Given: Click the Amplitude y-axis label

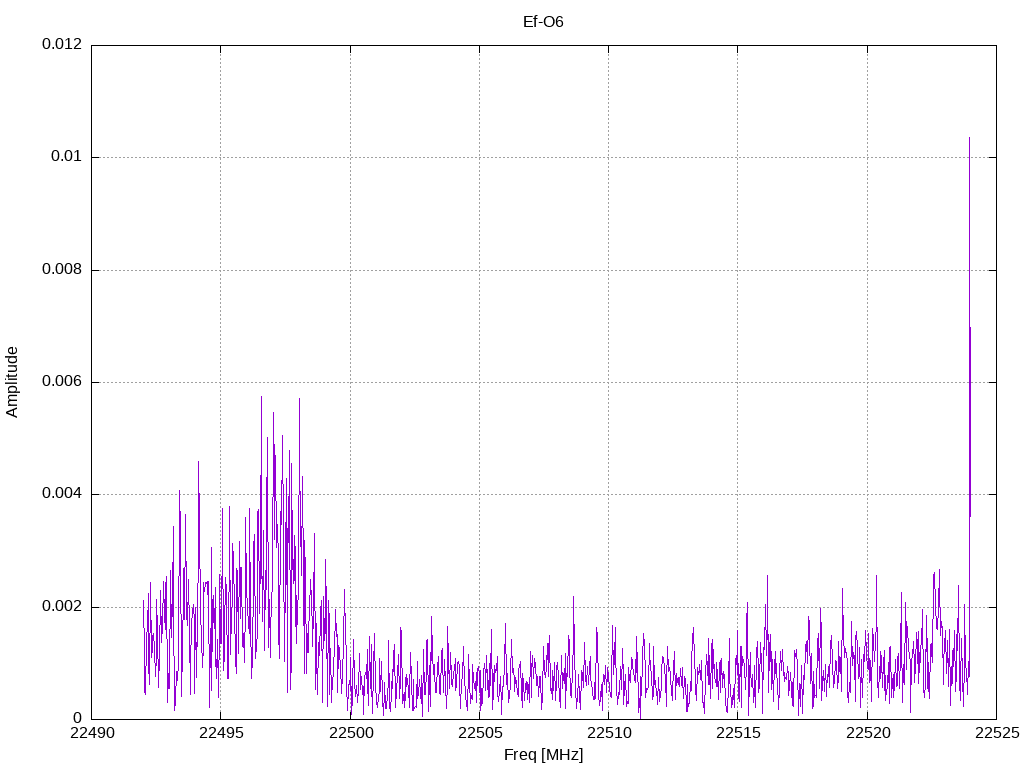Looking at the screenshot, I should pyautogui.click(x=12, y=382).
